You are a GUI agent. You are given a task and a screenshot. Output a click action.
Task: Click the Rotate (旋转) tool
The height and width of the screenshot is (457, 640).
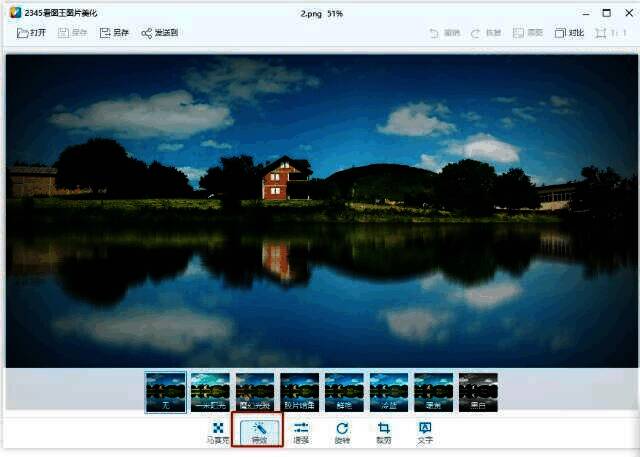342,432
